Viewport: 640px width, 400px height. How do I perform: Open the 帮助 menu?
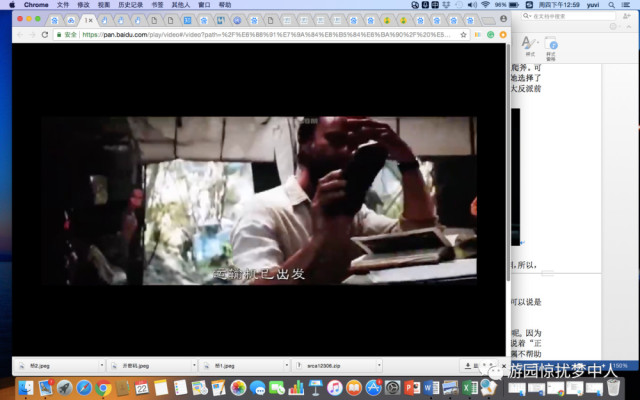[225, 5]
